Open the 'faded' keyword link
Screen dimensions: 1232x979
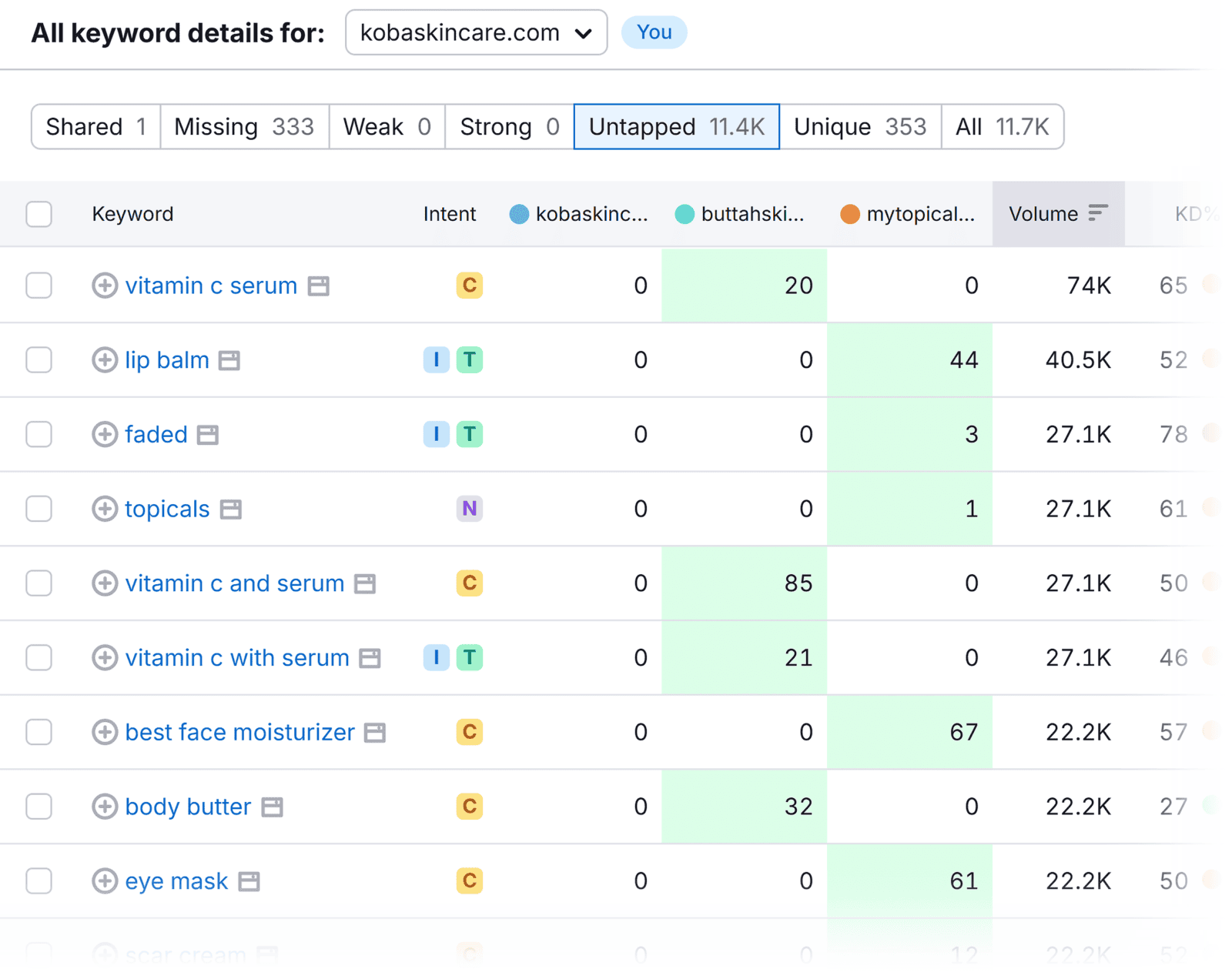(x=156, y=434)
